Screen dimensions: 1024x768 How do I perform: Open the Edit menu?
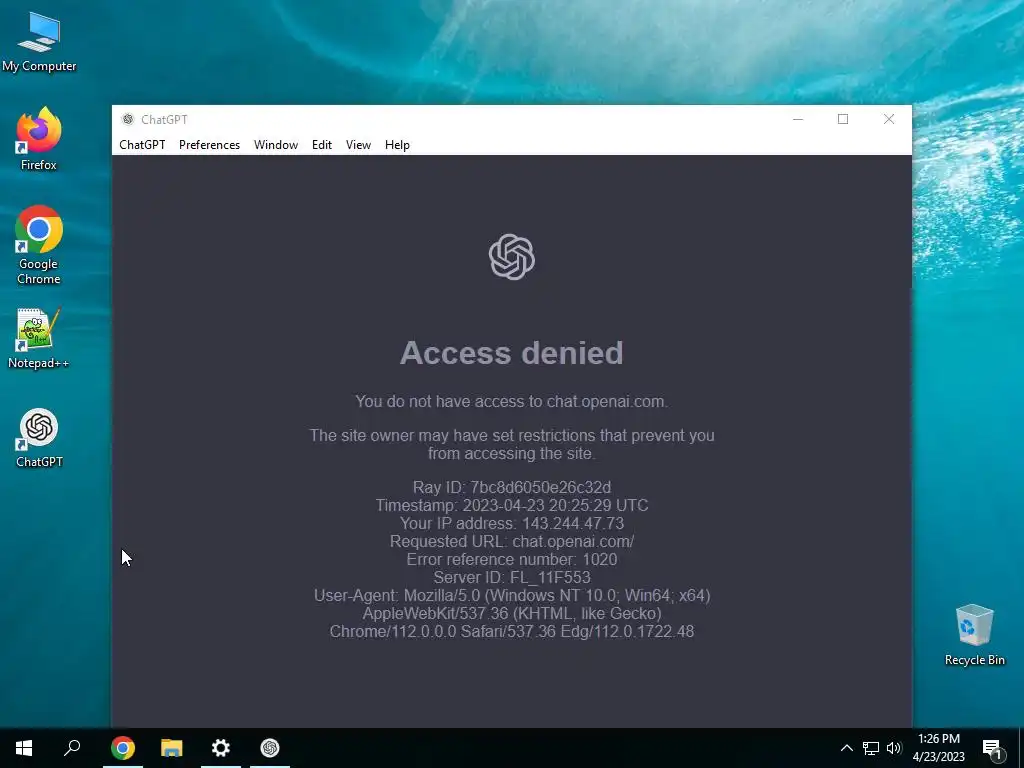(x=322, y=145)
